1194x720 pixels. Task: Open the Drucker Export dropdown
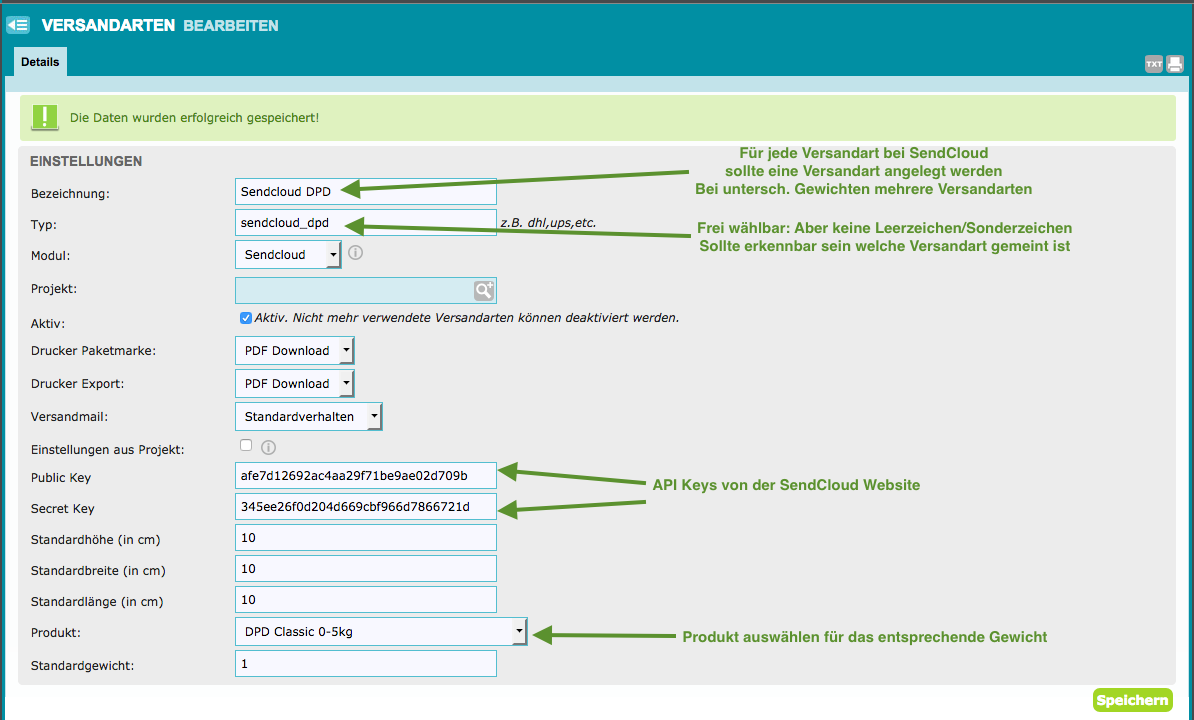pos(294,384)
